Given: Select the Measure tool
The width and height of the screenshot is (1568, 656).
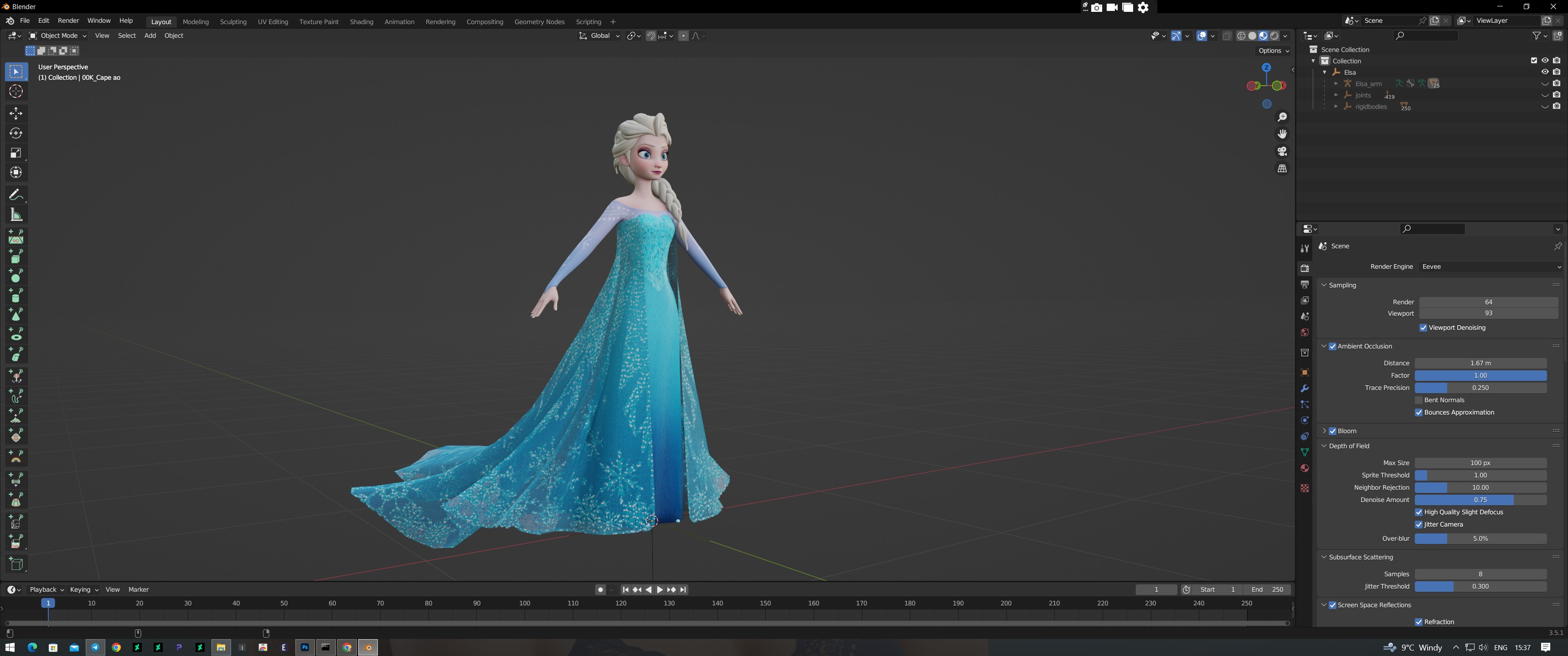Looking at the screenshot, I should tap(16, 215).
